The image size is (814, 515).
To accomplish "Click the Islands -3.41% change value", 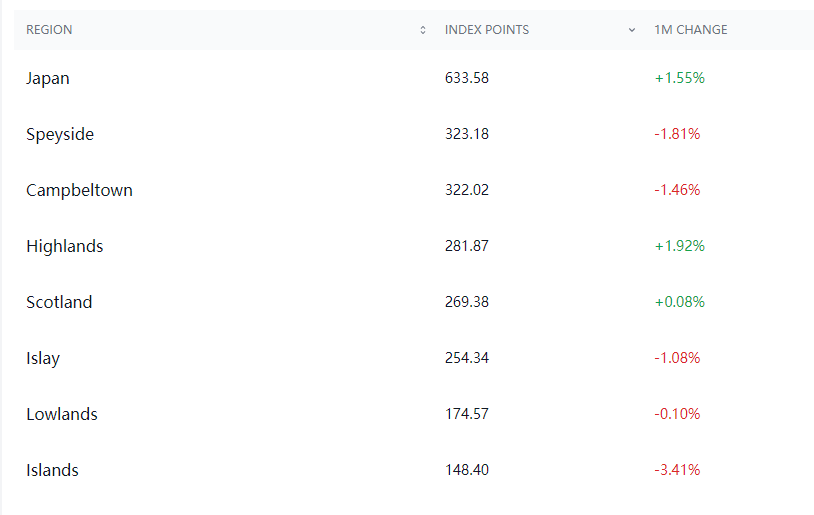I will [677, 470].
